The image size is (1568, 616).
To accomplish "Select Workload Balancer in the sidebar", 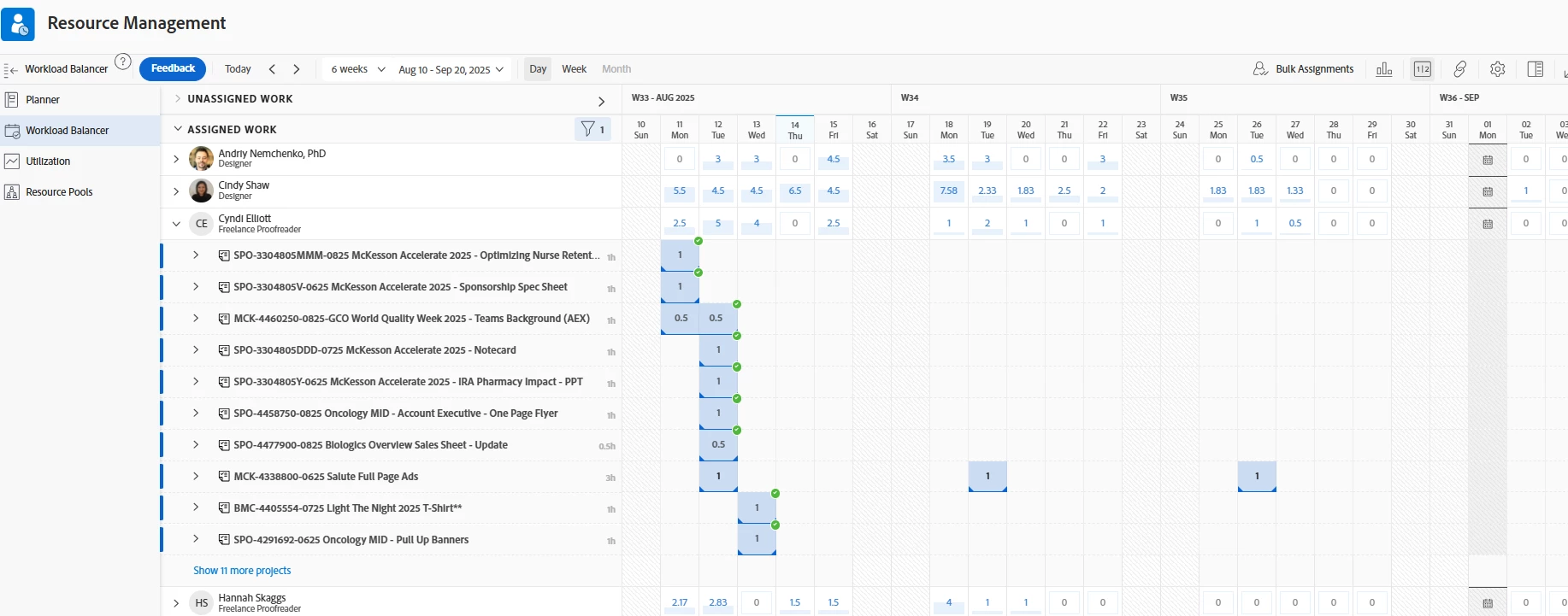I will pyautogui.click(x=67, y=131).
